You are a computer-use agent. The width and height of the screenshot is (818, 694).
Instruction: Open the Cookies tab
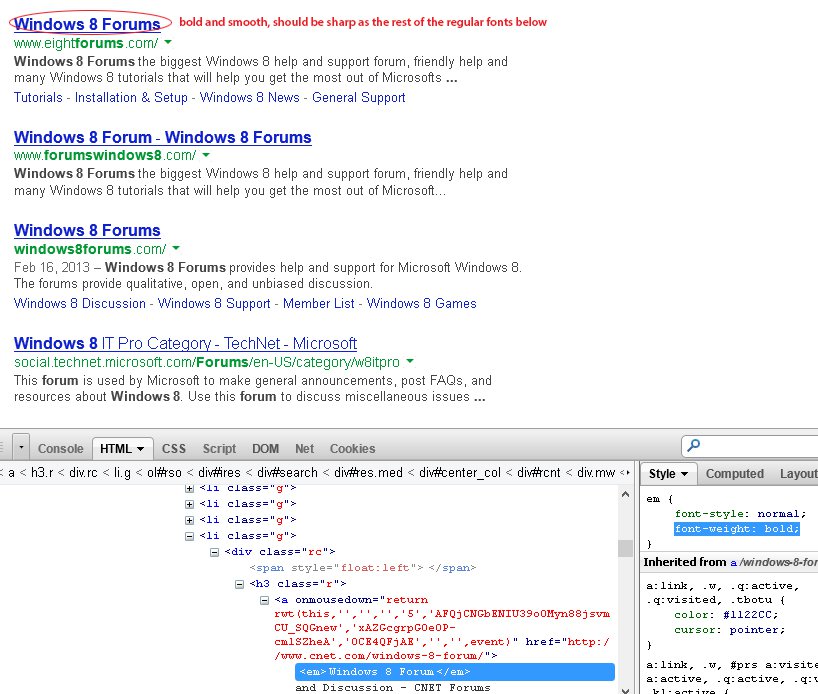coord(352,449)
